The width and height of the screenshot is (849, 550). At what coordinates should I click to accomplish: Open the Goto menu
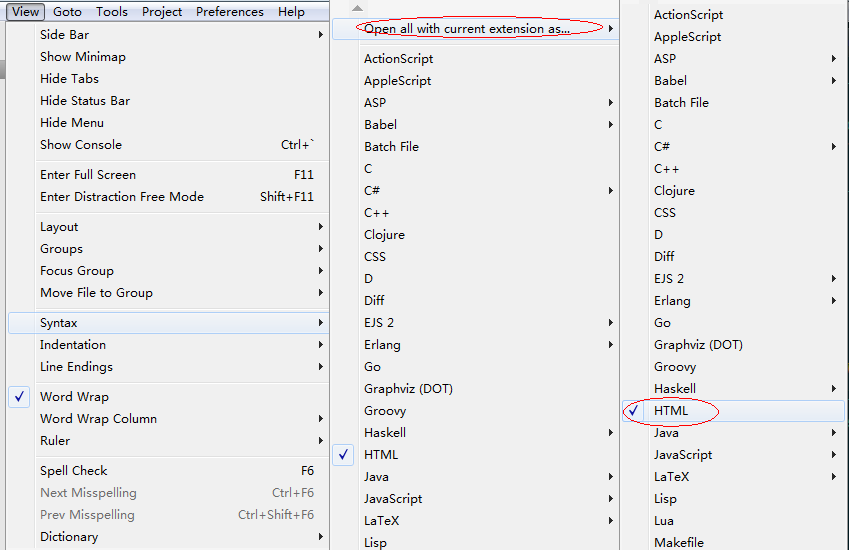(67, 11)
